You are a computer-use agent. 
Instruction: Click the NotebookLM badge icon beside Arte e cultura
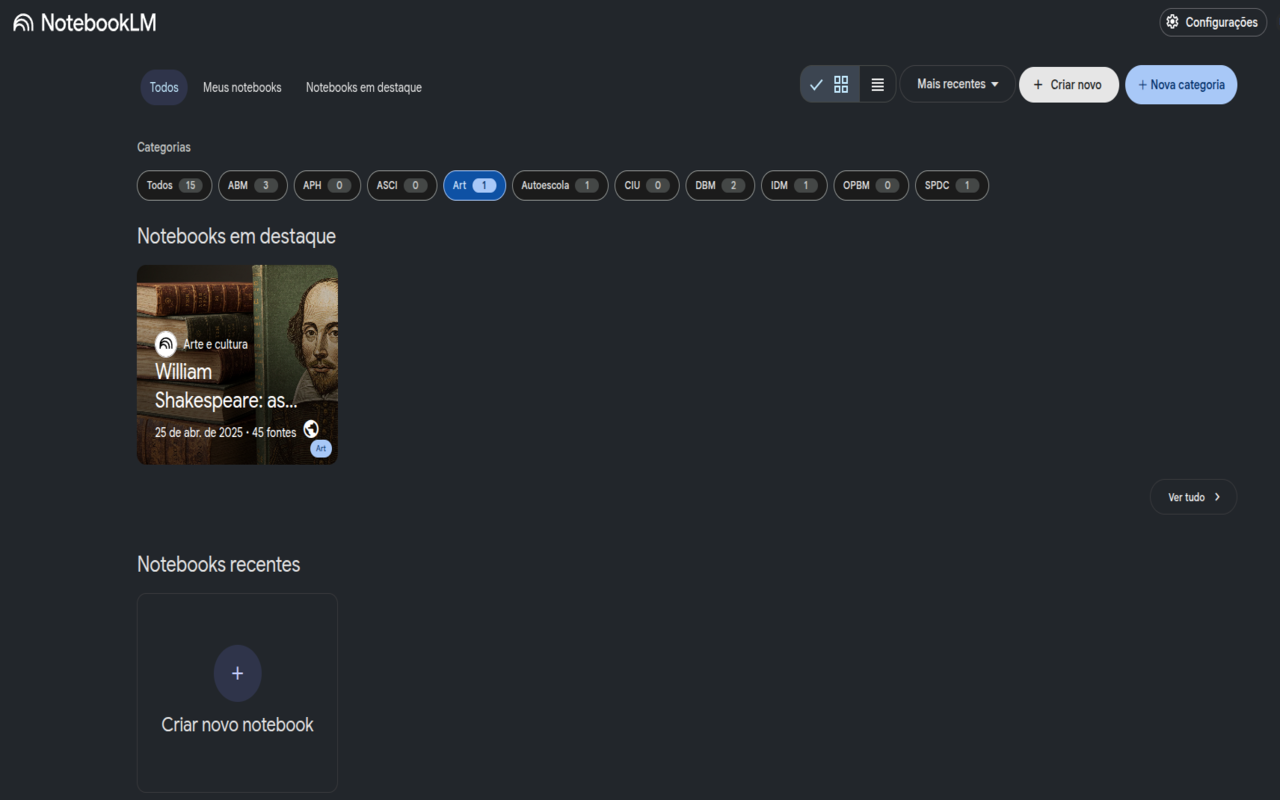[165, 344]
